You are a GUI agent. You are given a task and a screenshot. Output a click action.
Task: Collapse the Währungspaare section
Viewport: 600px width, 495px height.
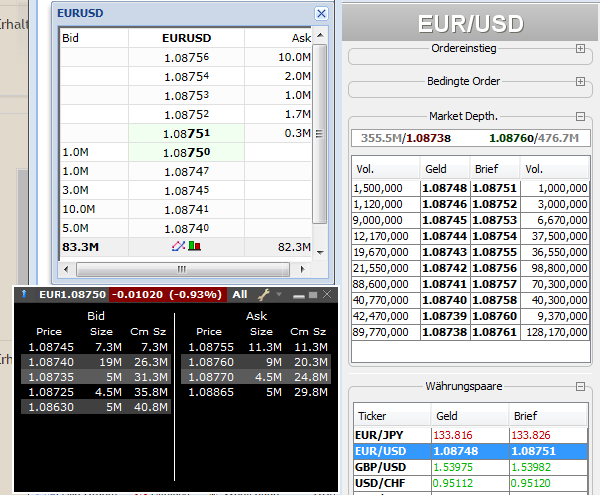click(x=581, y=386)
